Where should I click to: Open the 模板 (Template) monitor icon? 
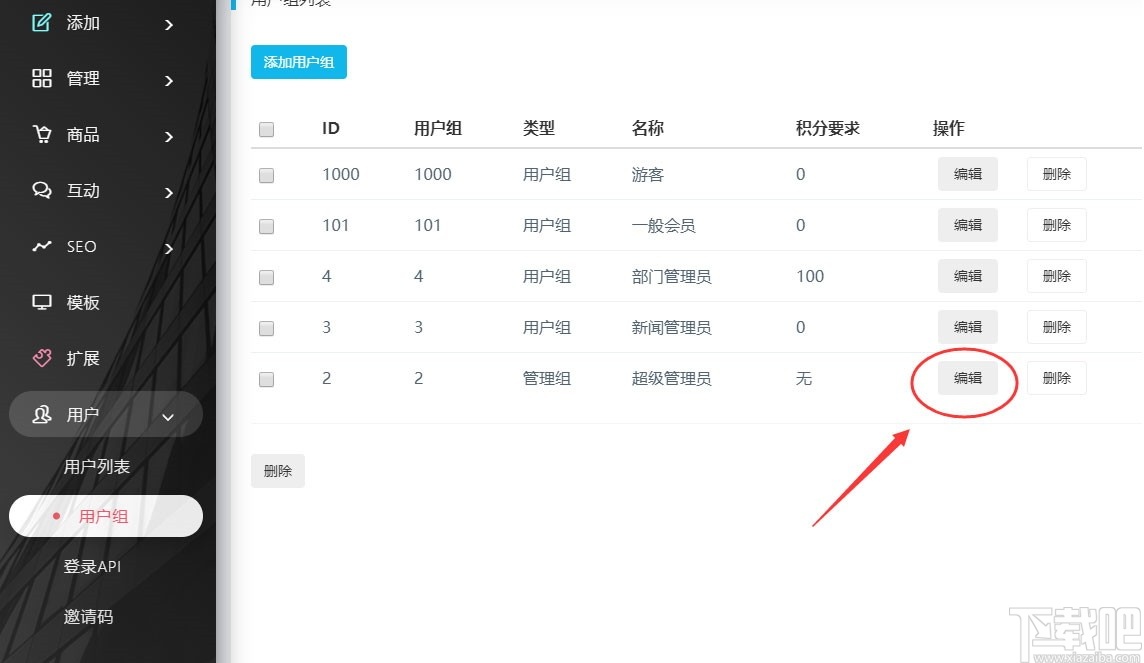click(41, 302)
